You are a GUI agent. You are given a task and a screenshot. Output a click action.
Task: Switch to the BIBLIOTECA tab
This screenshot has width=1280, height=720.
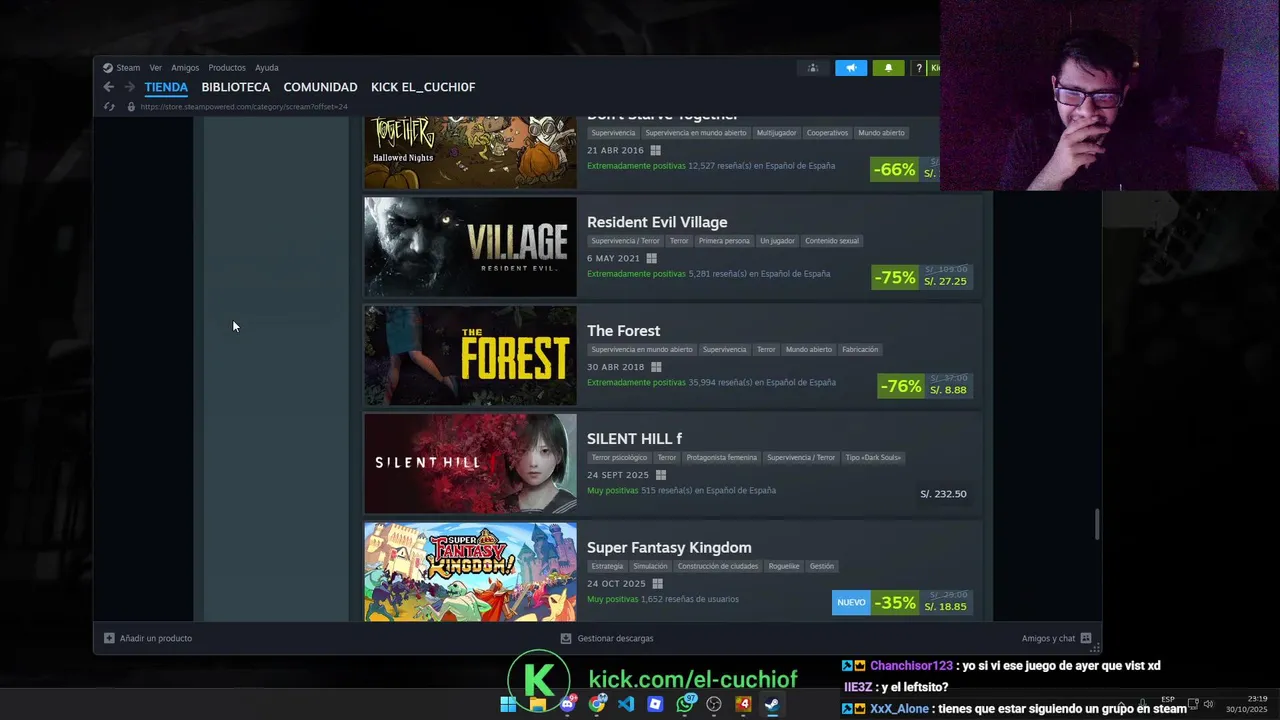(x=236, y=87)
